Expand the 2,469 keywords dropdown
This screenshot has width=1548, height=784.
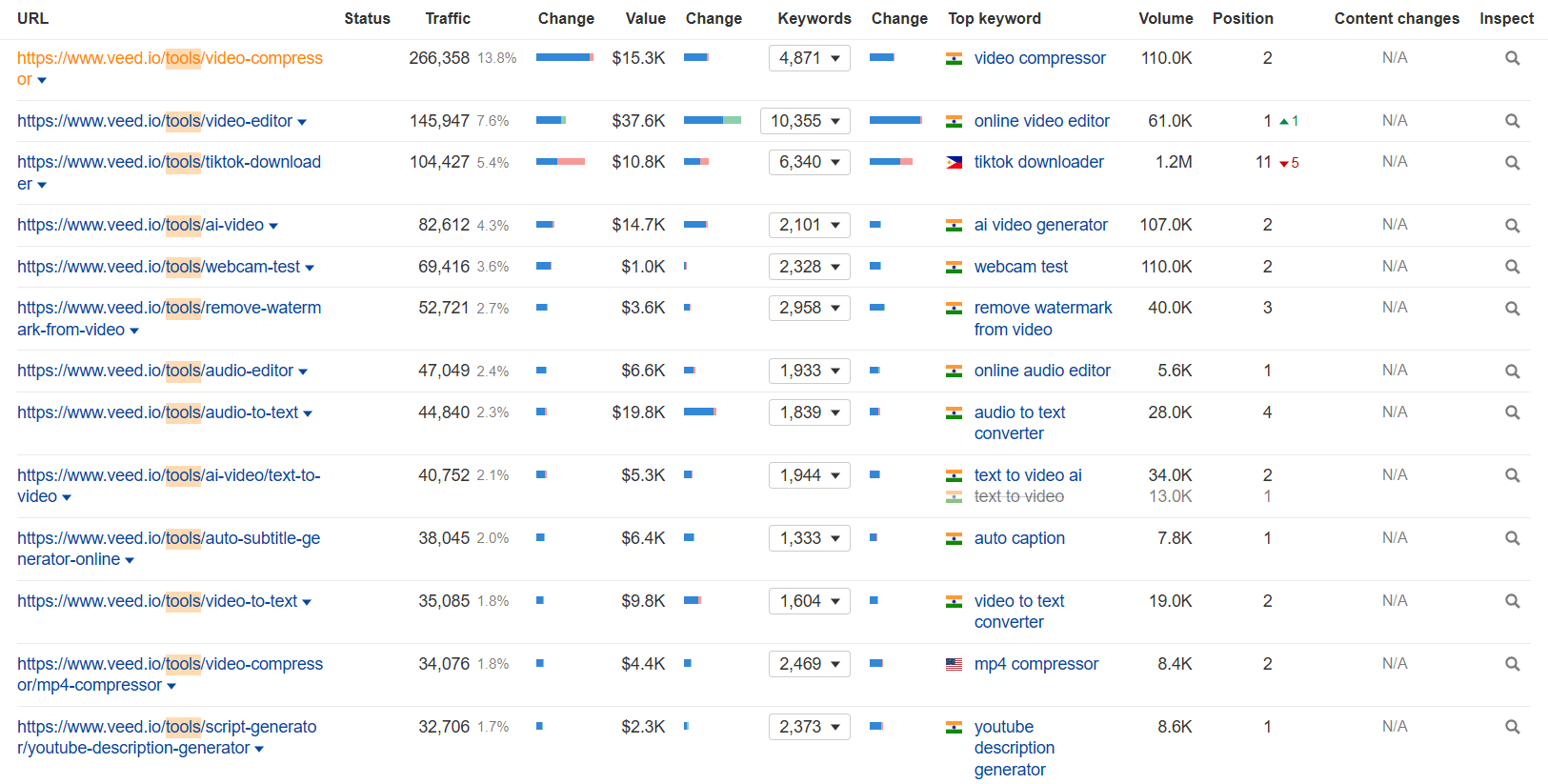(x=809, y=664)
